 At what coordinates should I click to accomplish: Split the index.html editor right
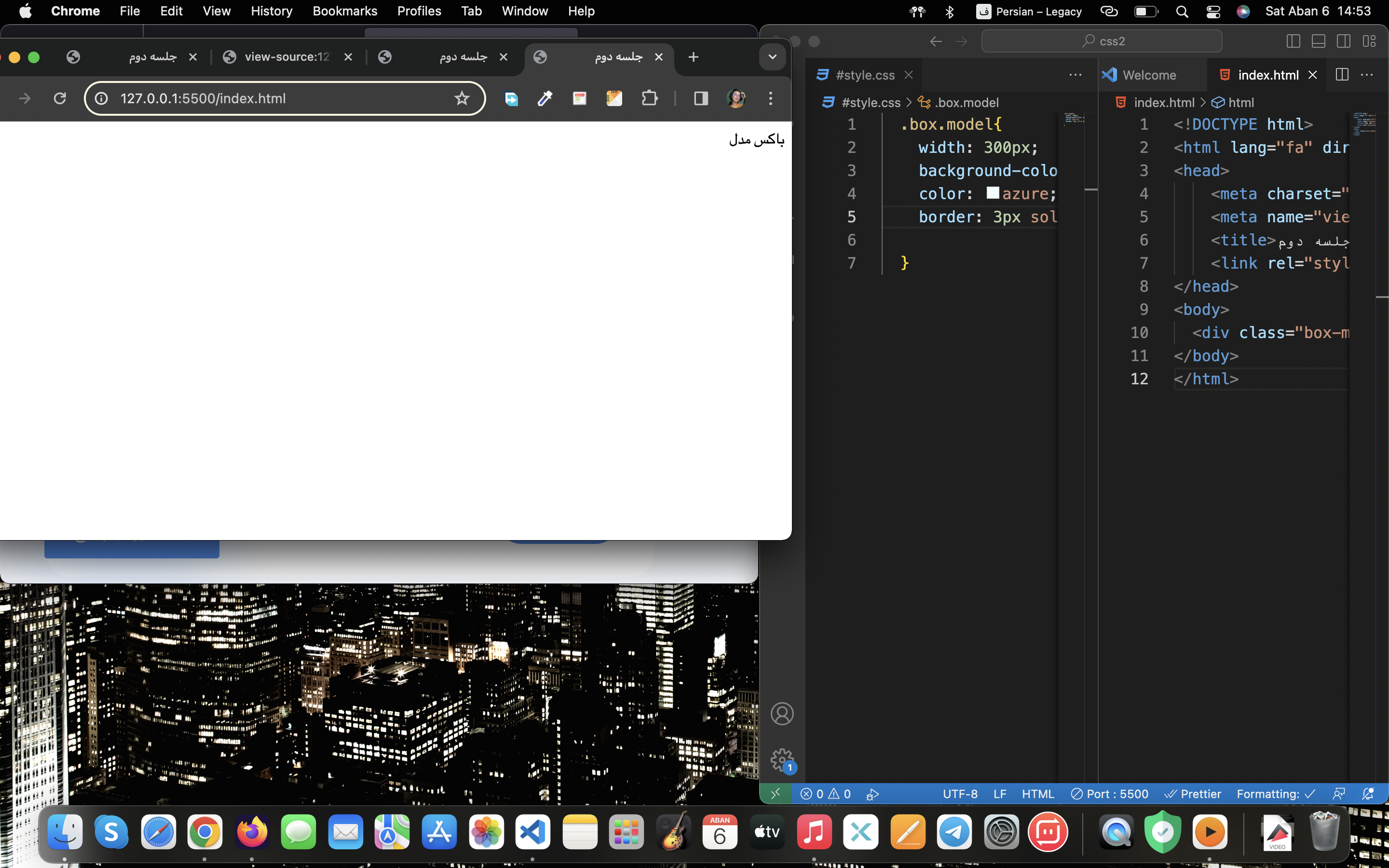coord(1342,75)
